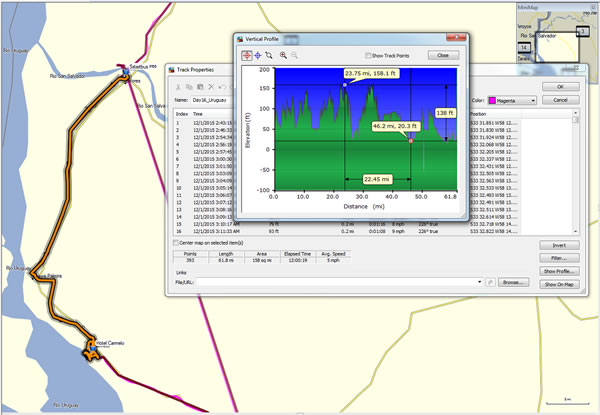Click the magenta color swatch
Screen dimensions: 600x415
pos(492,101)
